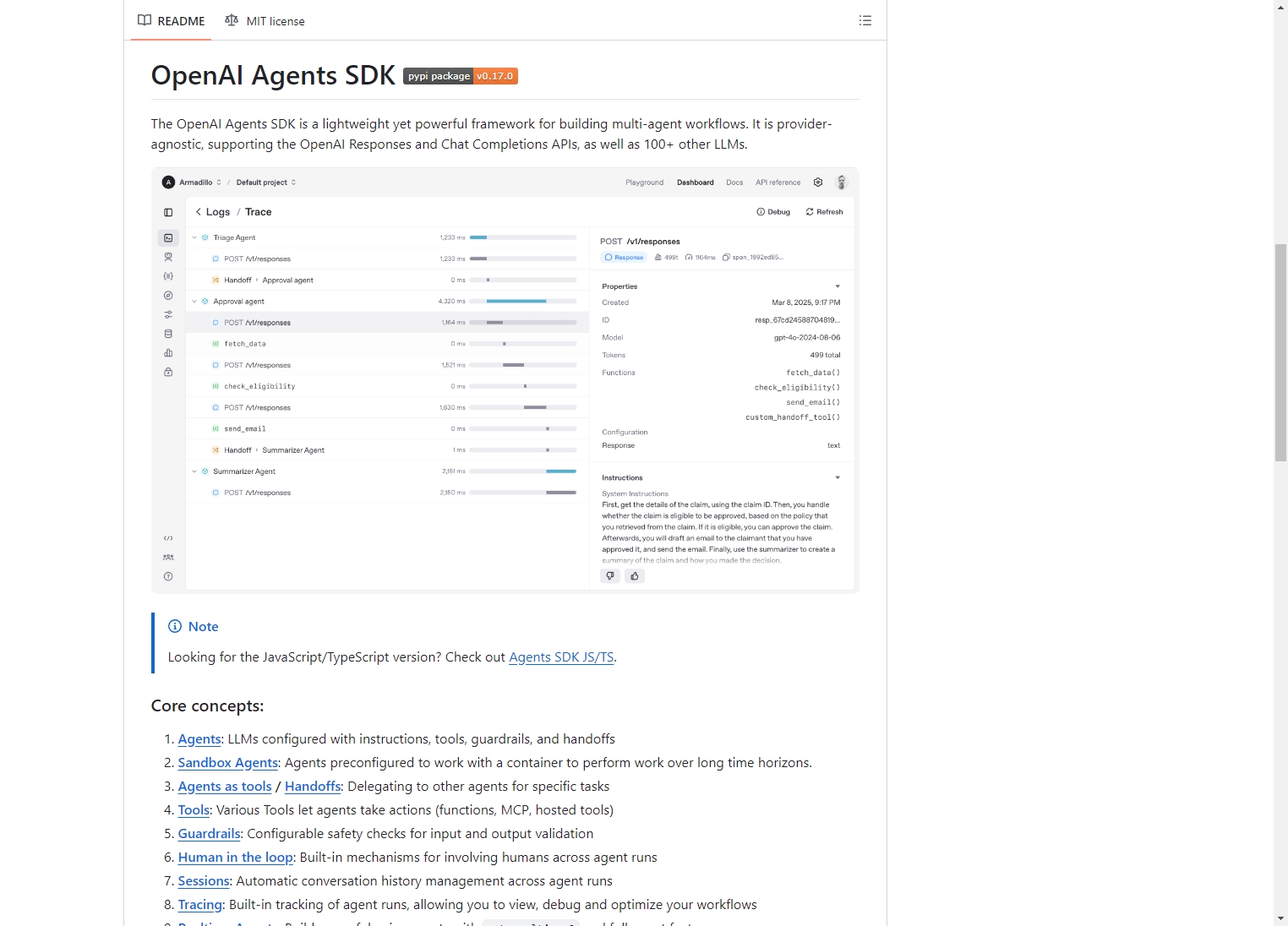Click the info icon next to Note
The image size is (1288, 926).
[x=175, y=626]
